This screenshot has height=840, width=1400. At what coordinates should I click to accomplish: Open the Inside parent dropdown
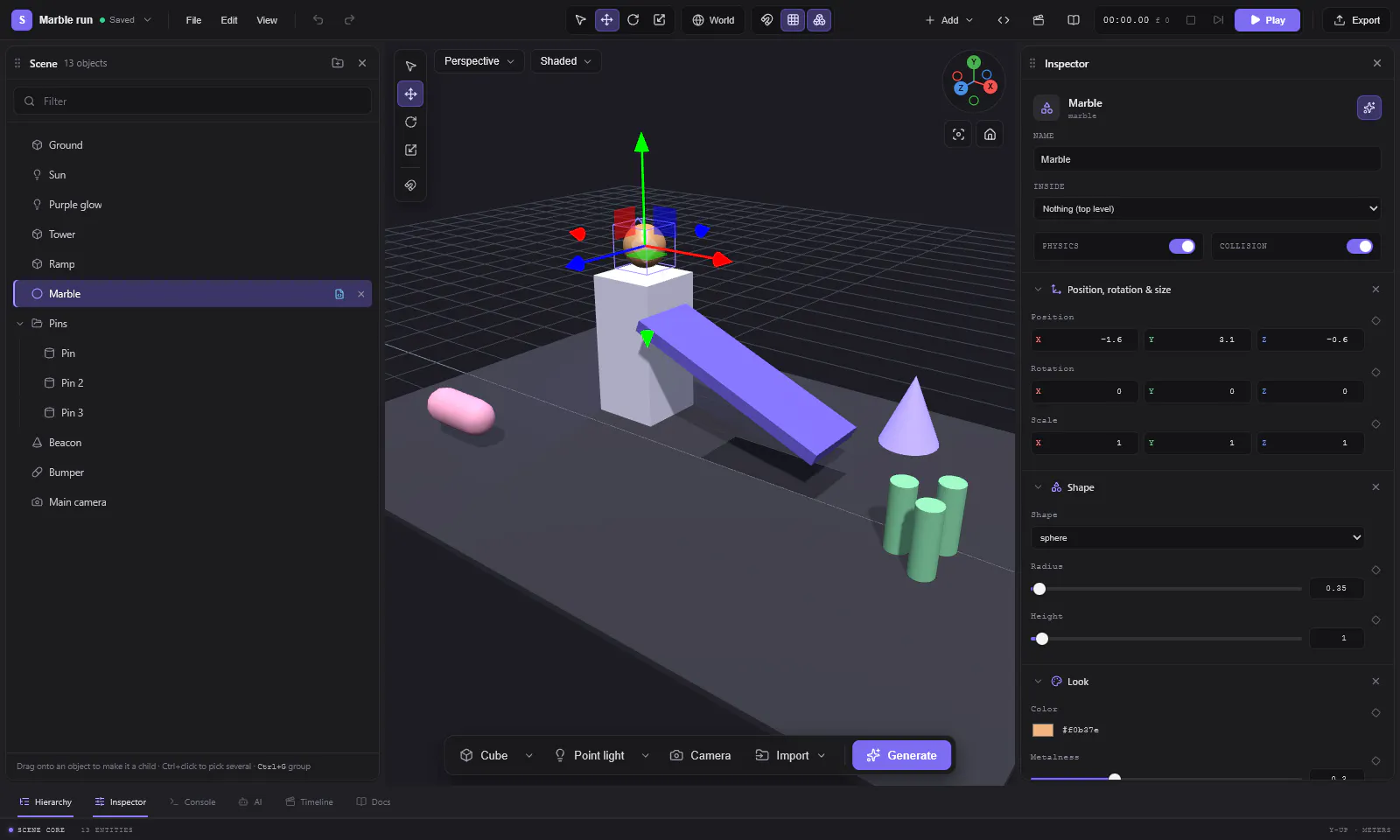1207,209
